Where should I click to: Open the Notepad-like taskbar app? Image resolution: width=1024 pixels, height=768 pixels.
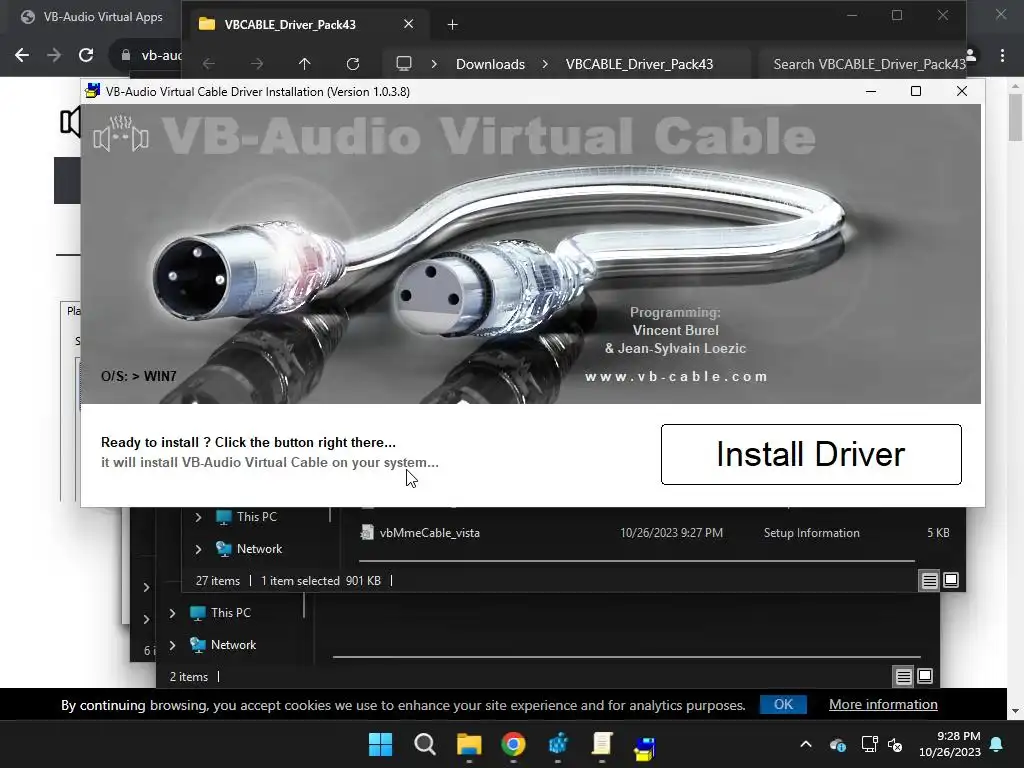601,744
